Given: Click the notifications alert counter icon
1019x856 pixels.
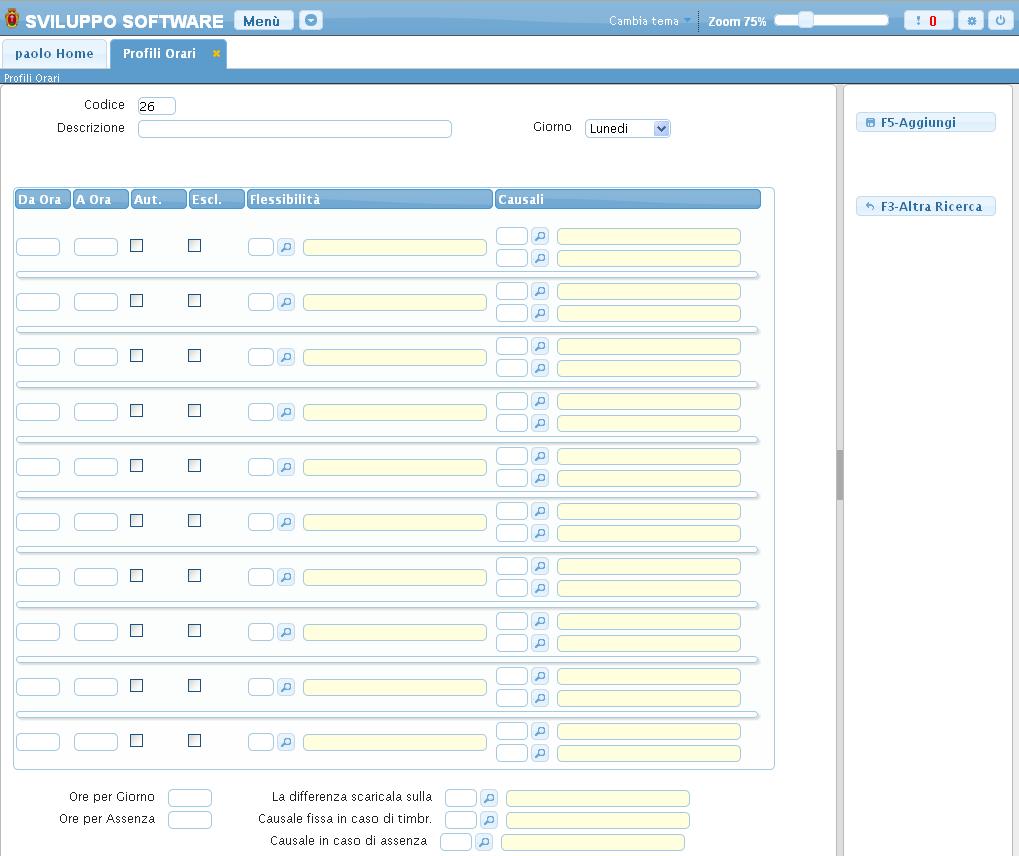Looking at the screenshot, I should [927, 20].
